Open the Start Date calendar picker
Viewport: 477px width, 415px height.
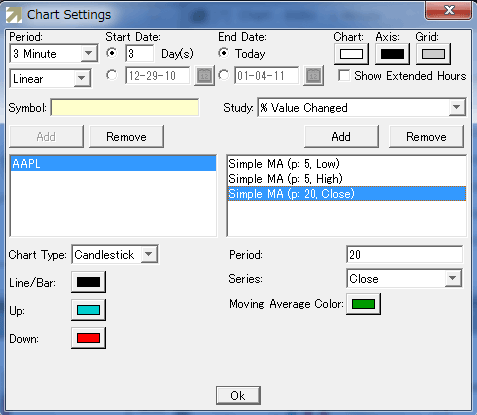204,76
